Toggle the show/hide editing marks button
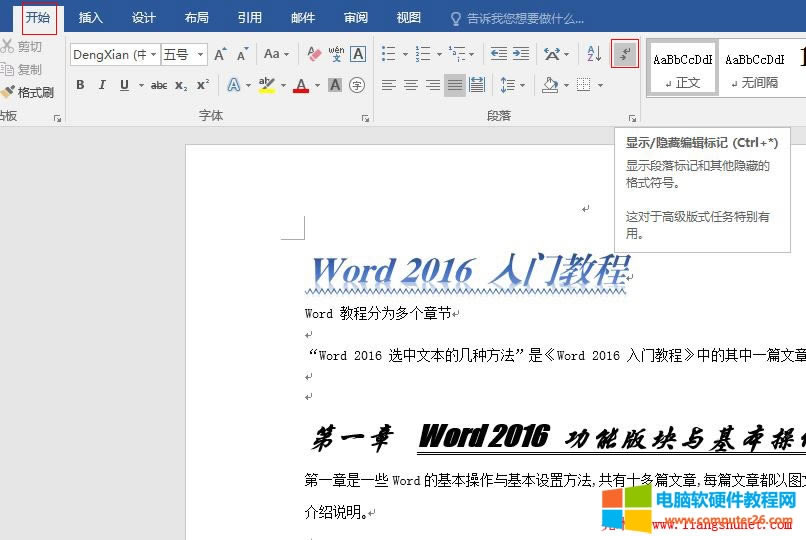The height and width of the screenshot is (540, 806). tap(625, 54)
